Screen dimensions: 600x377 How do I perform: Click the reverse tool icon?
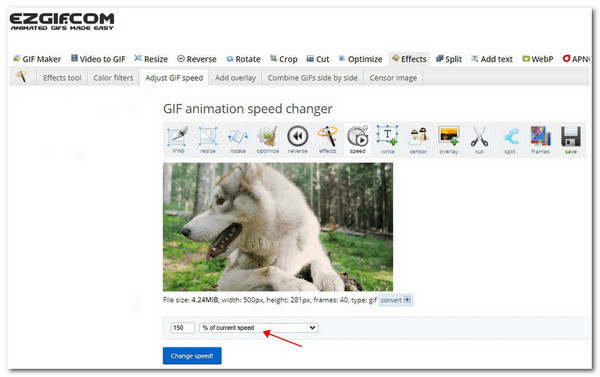(297, 139)
